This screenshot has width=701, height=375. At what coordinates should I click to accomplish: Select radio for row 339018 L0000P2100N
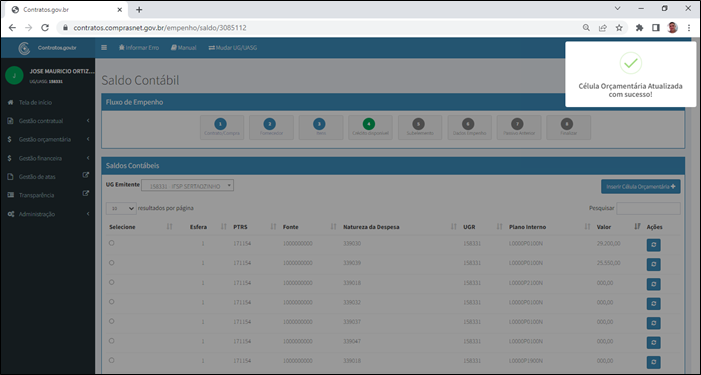click(x=111, y=282)
